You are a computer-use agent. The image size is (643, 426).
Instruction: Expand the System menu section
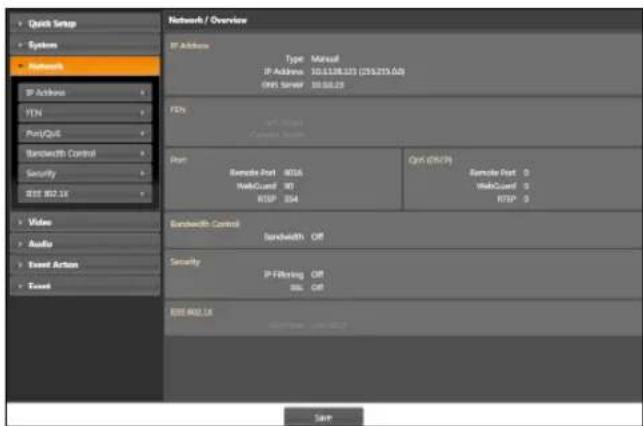pos(85,45)
